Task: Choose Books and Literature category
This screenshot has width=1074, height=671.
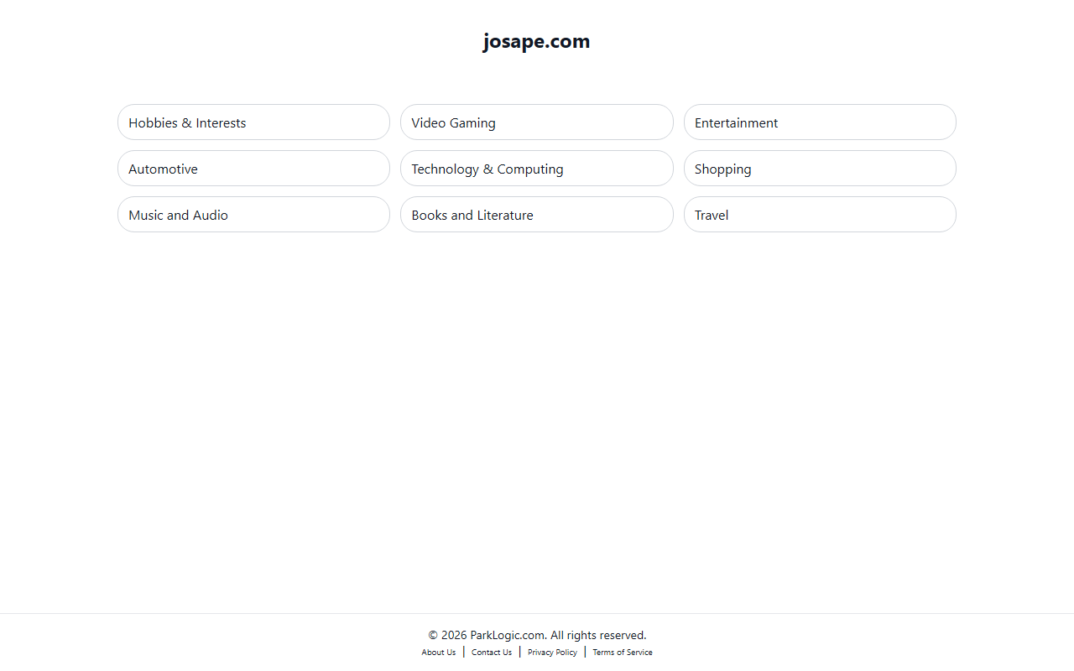Action: click(536, 214)
